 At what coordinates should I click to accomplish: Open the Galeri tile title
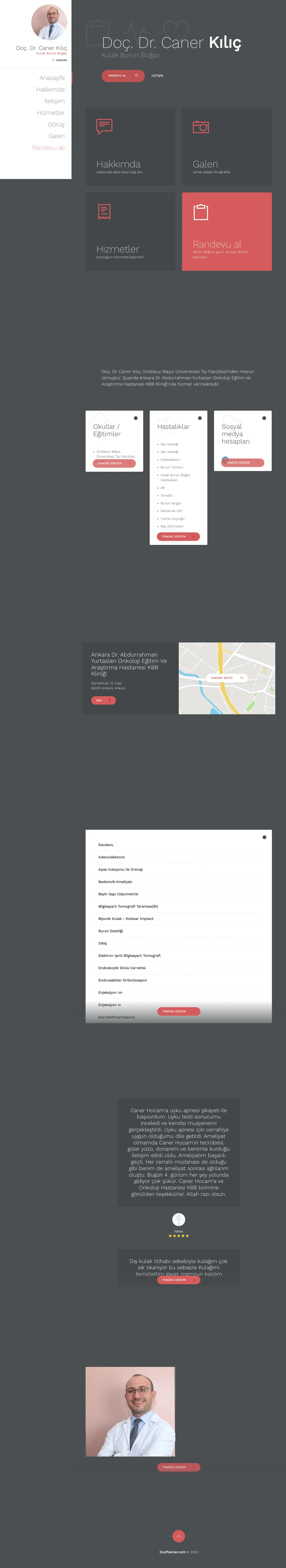(x=205, y=164)
